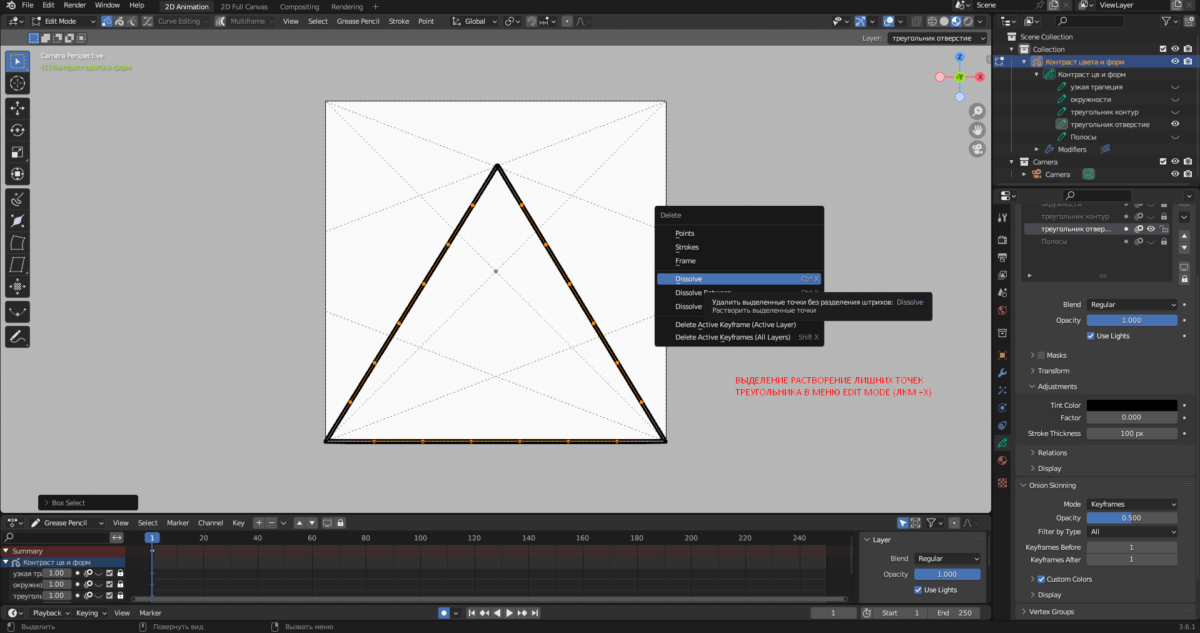Open the Render menu in top bar

coord(75,5)
